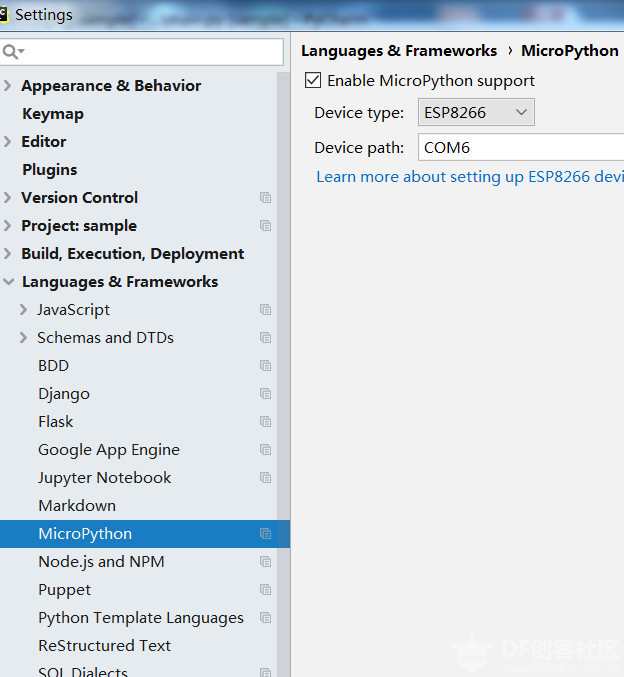The image size is (624, 677).
Task: Select Puppet settings item
Action: (64, 590)
